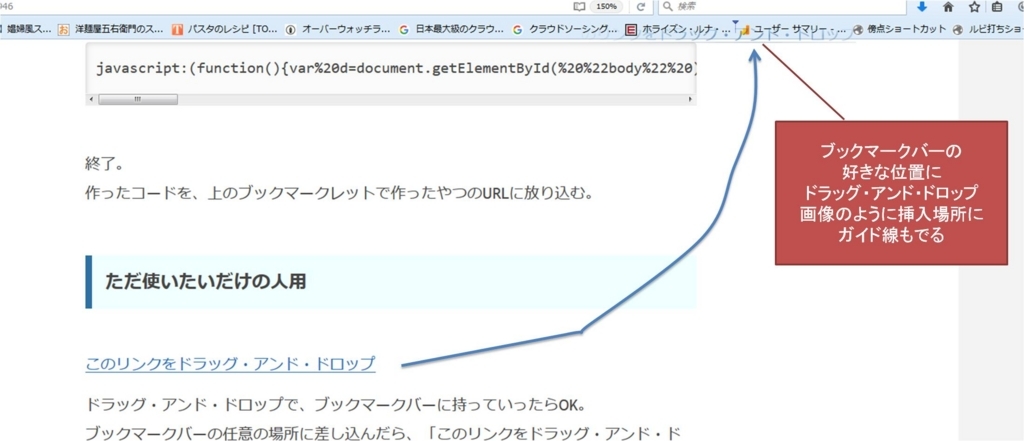
Task: Open ホライズン・ルナ bookmark
Action: pyautogui.click(x=677, y=29)
